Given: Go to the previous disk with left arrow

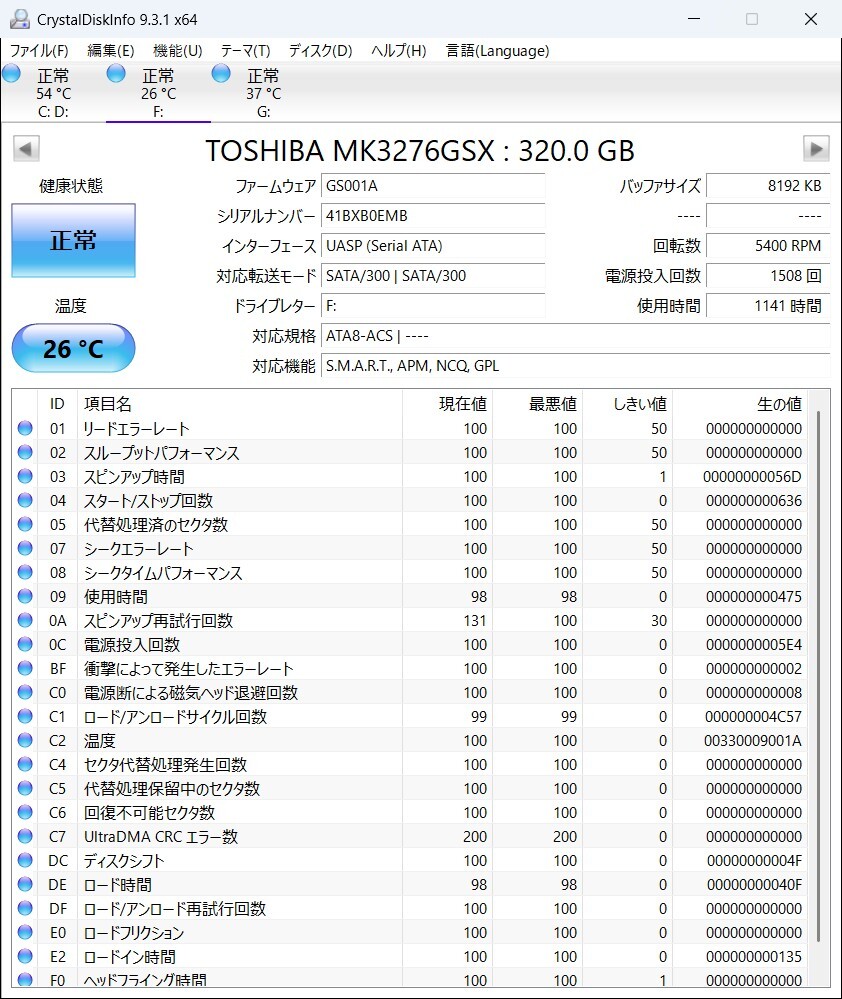Looking at the screenshot, I should tap(26, 149).
